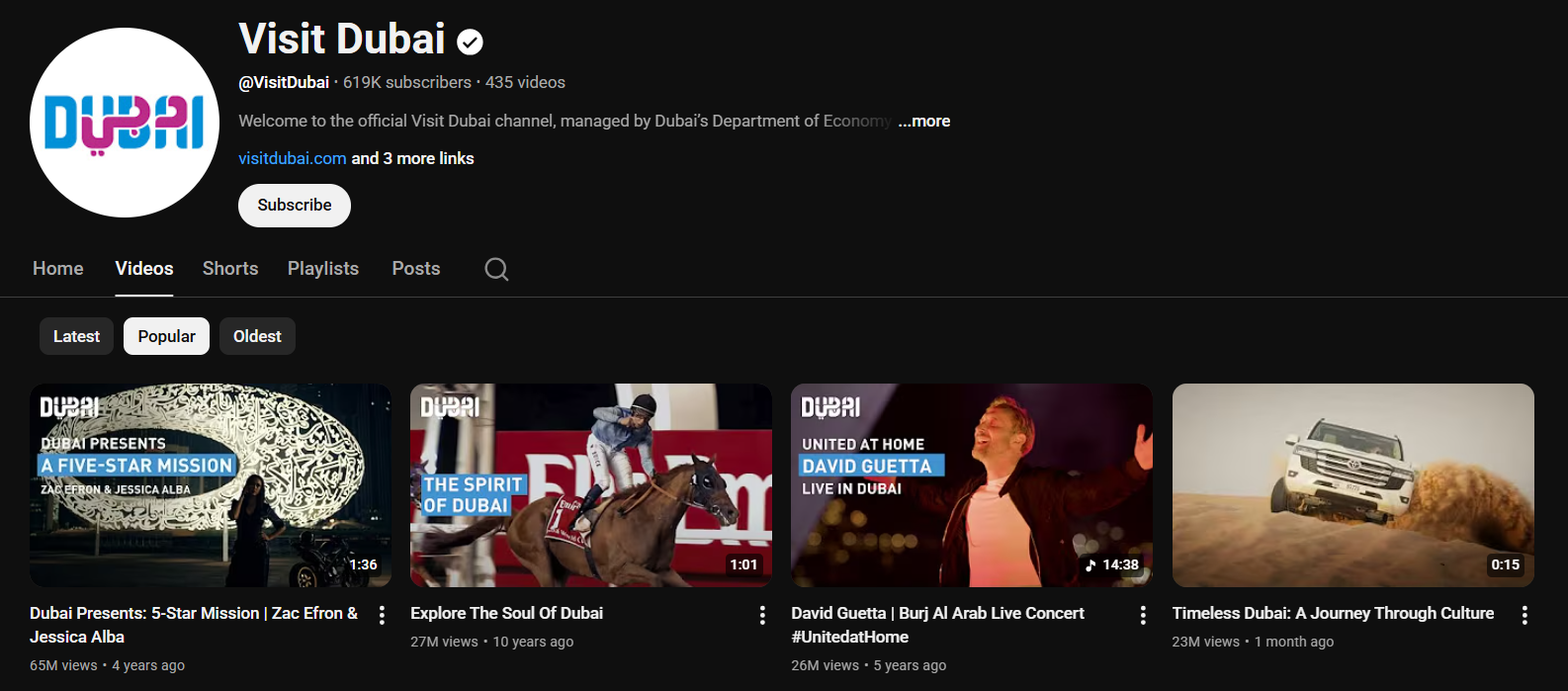Open the Home tab
Image resolution: width=1568 pixels, height=691 pixels.
click(58, 268)
